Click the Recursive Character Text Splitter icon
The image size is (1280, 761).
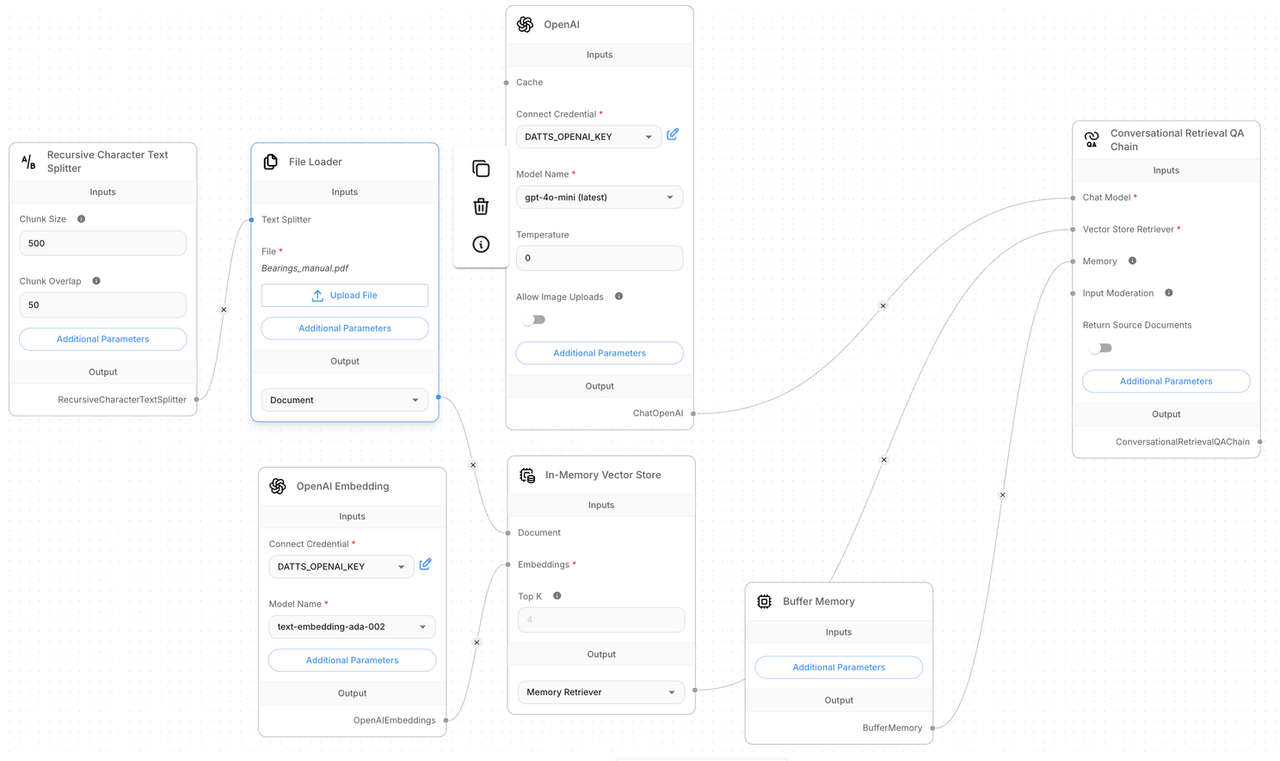coord(28,161)
